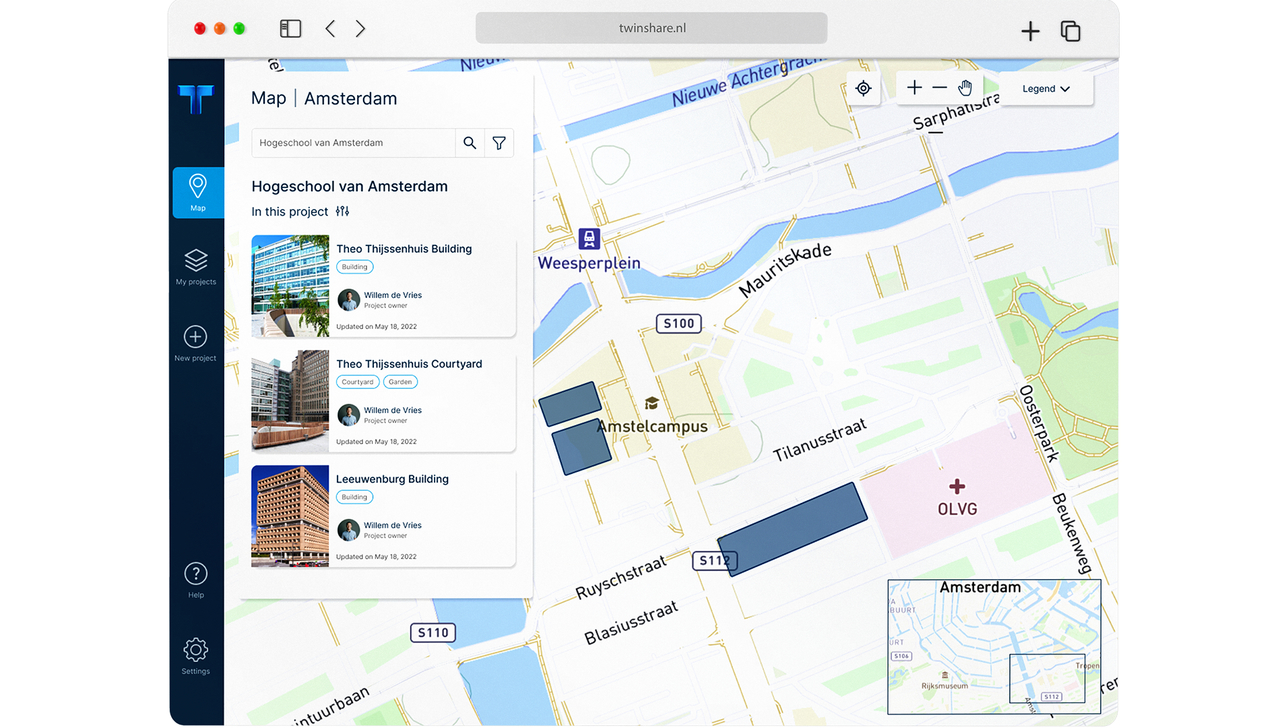Adjust project settings sliders icon
The image size is (1280, 728).
pyautogui.click(x=343, y=211)
